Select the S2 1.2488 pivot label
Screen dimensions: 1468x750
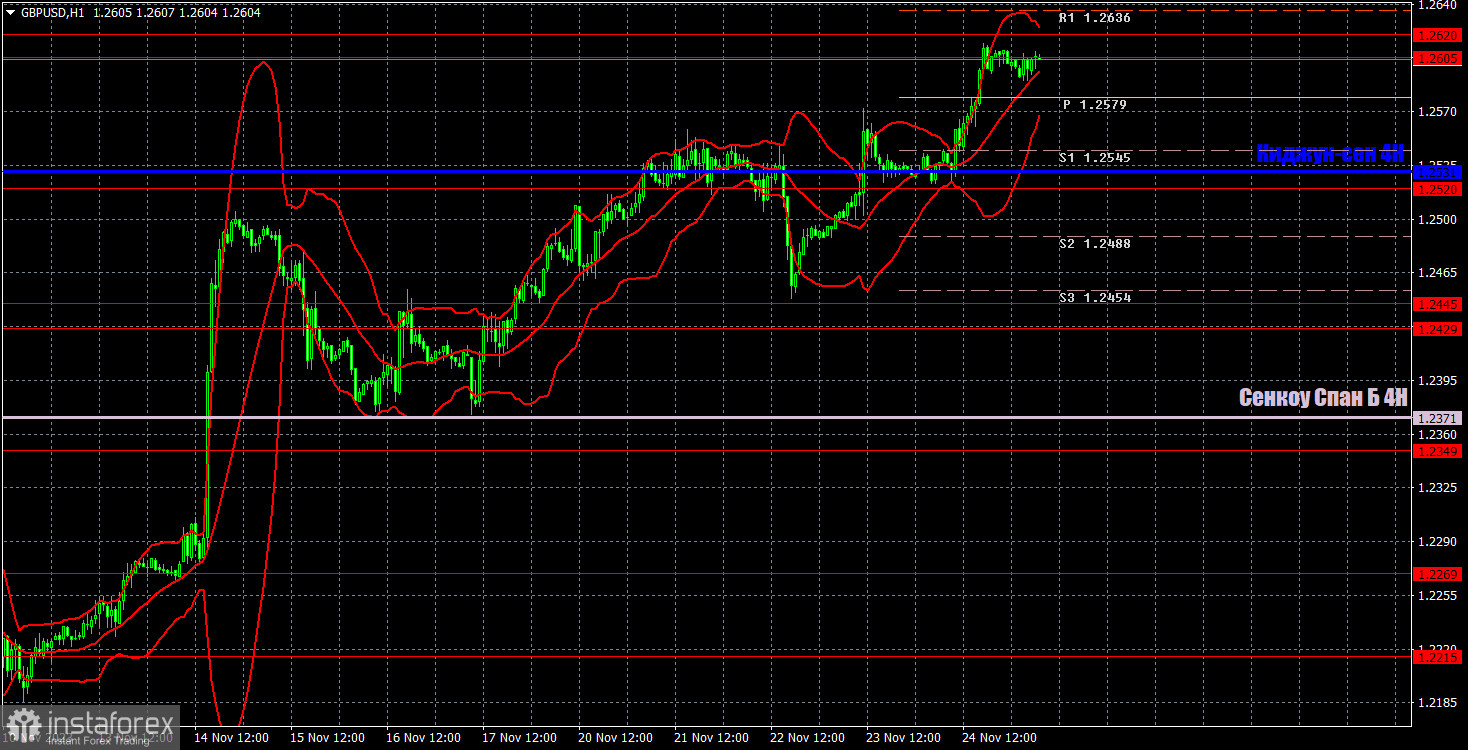click(x=1095, y=243)
